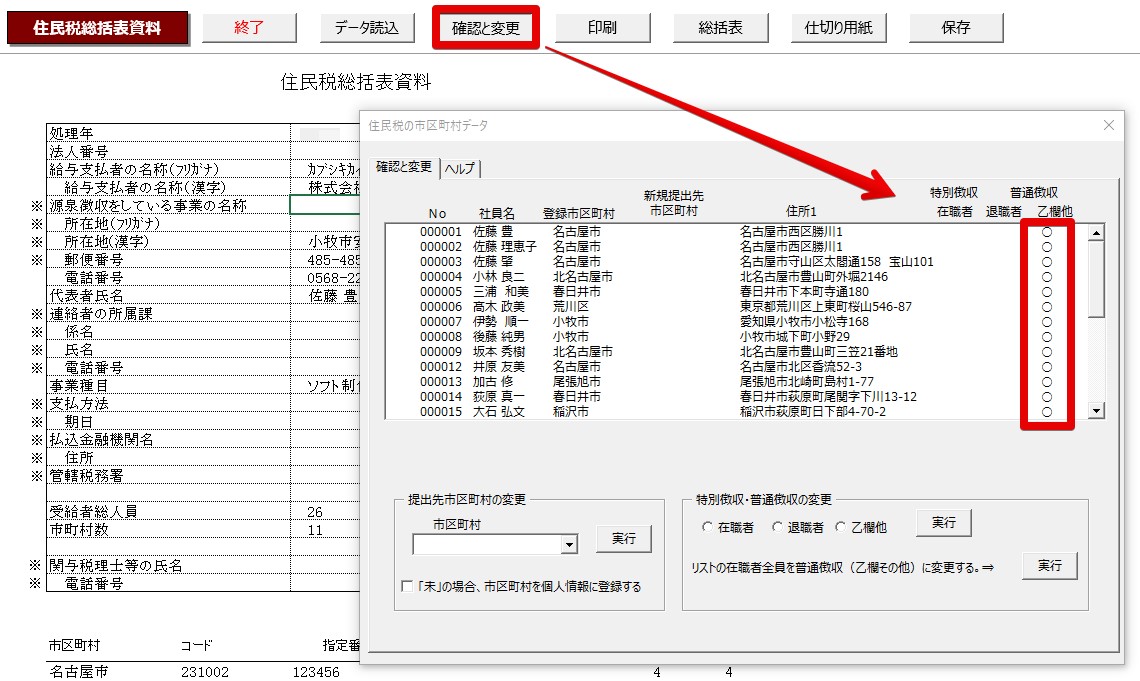Viewport: 1140px width, 681px height.
Task: Switch to the ヘルプ tab
Action: click(x=460, y=168)
